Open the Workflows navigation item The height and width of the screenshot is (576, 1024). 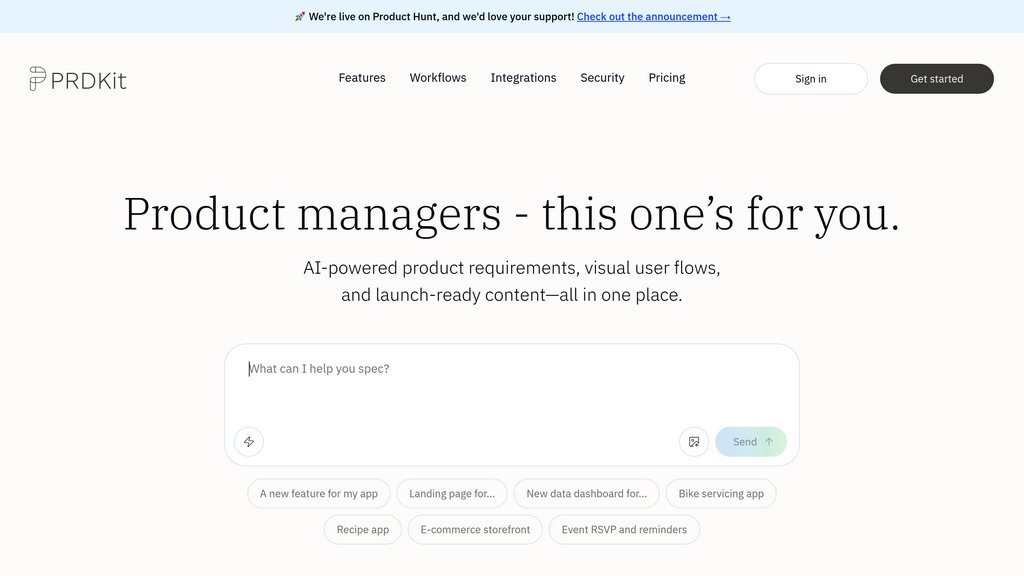point(438,78)
